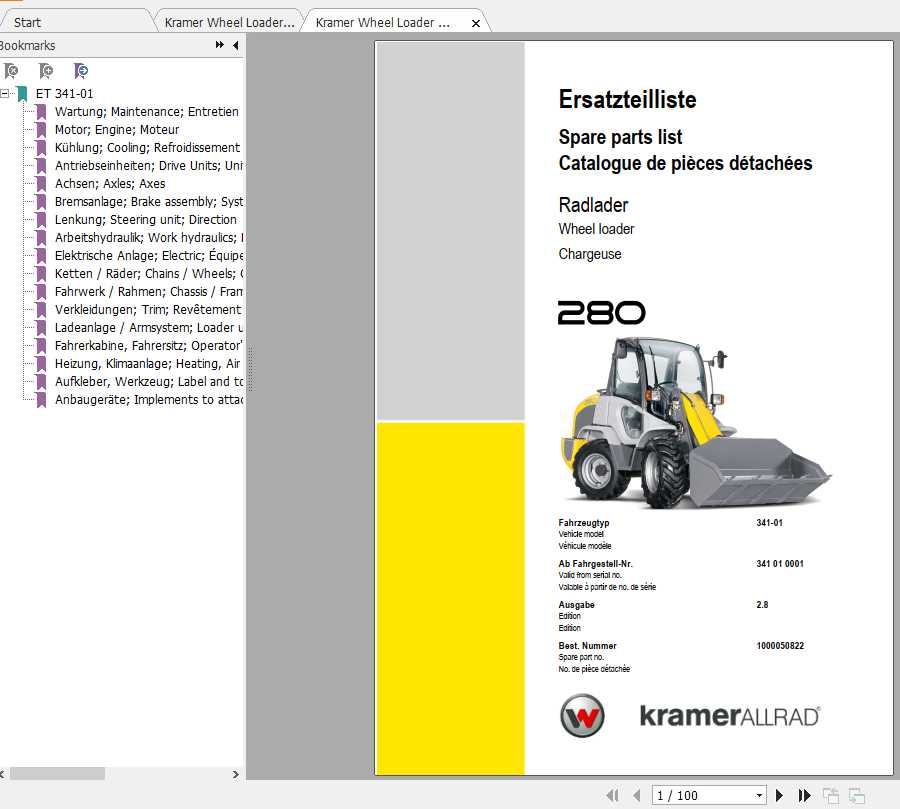
Task: Open Verkleidungen; Trim bookmark
Action: (148, 309)
